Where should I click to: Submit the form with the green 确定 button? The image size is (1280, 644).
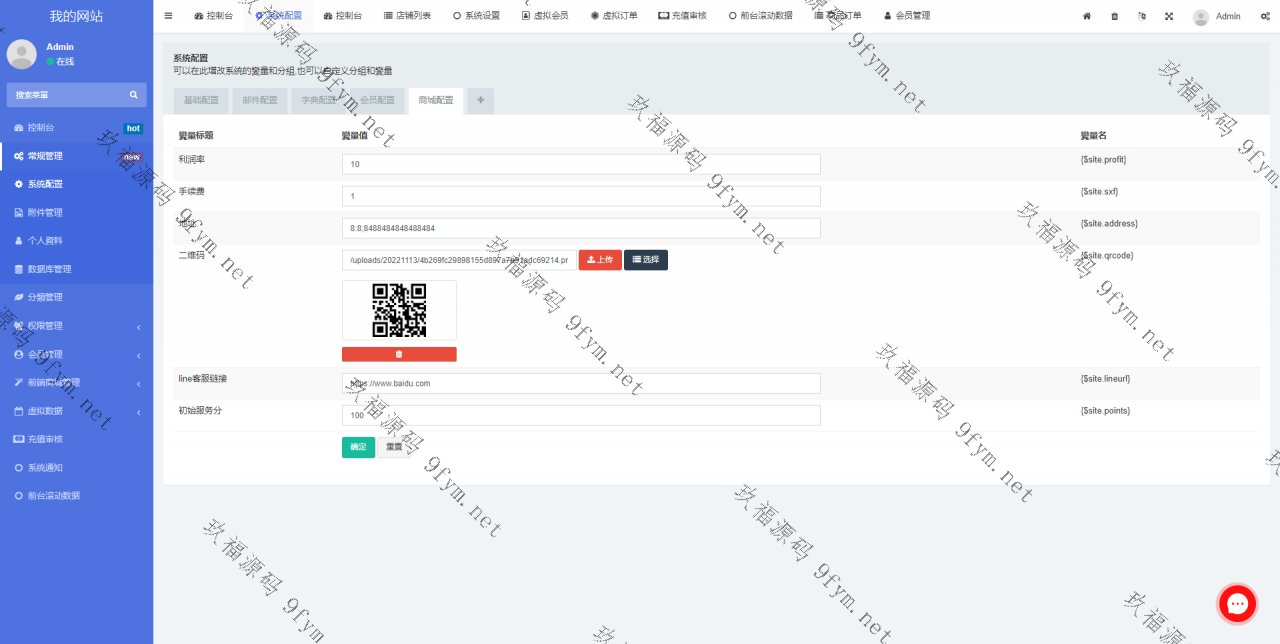point(358,447)
